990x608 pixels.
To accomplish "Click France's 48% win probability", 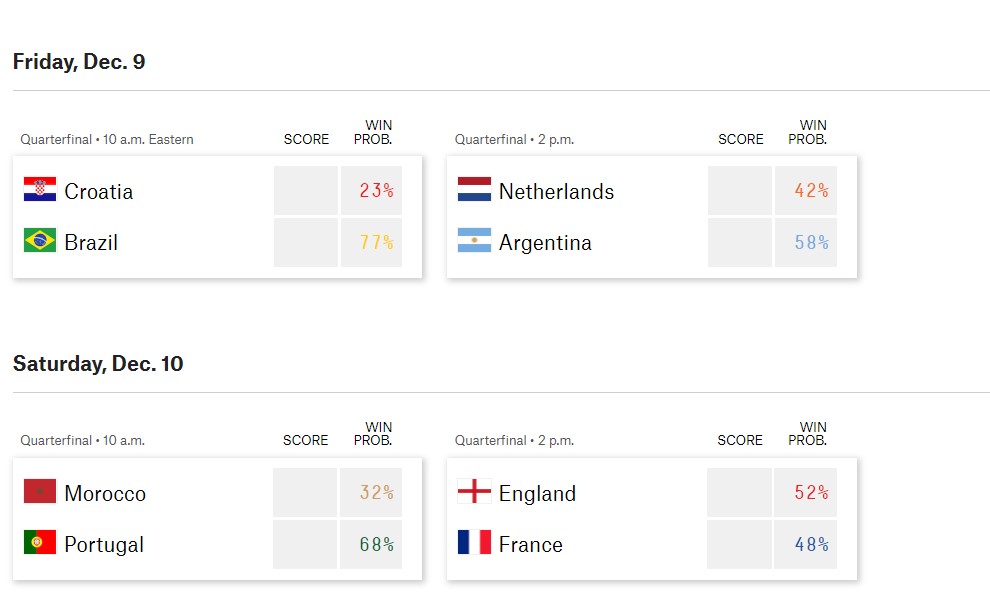I will 811,545.
